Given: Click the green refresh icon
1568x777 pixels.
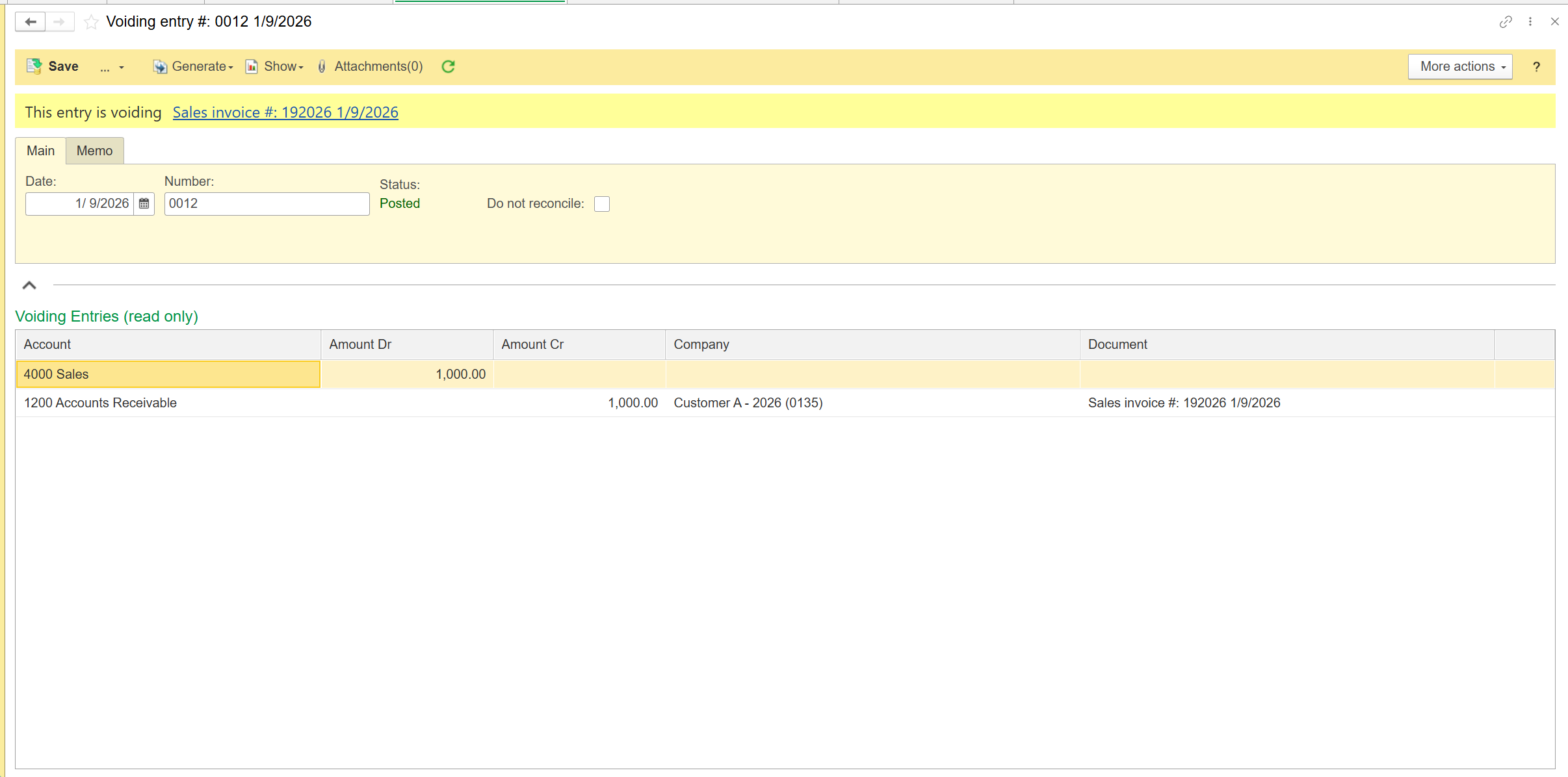Looking at the screenshot, I should tap(448, 66).
